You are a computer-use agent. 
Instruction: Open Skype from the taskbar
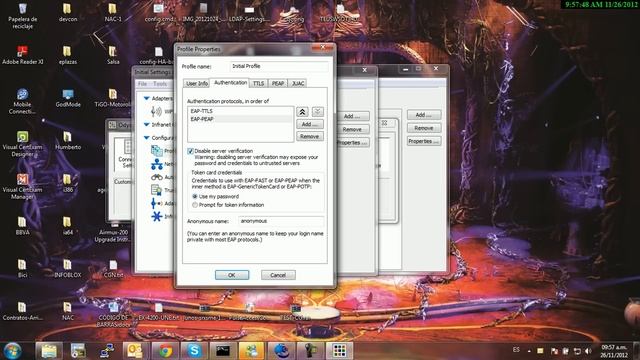pyautogui.click(x=194, y=351)
